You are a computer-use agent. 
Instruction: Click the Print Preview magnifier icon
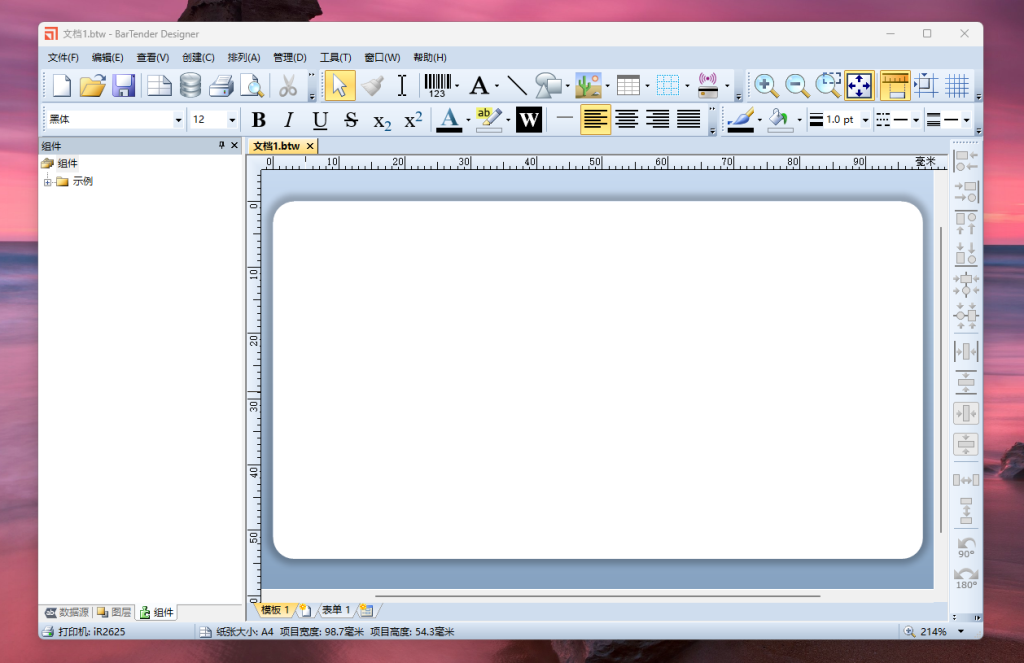252,85
